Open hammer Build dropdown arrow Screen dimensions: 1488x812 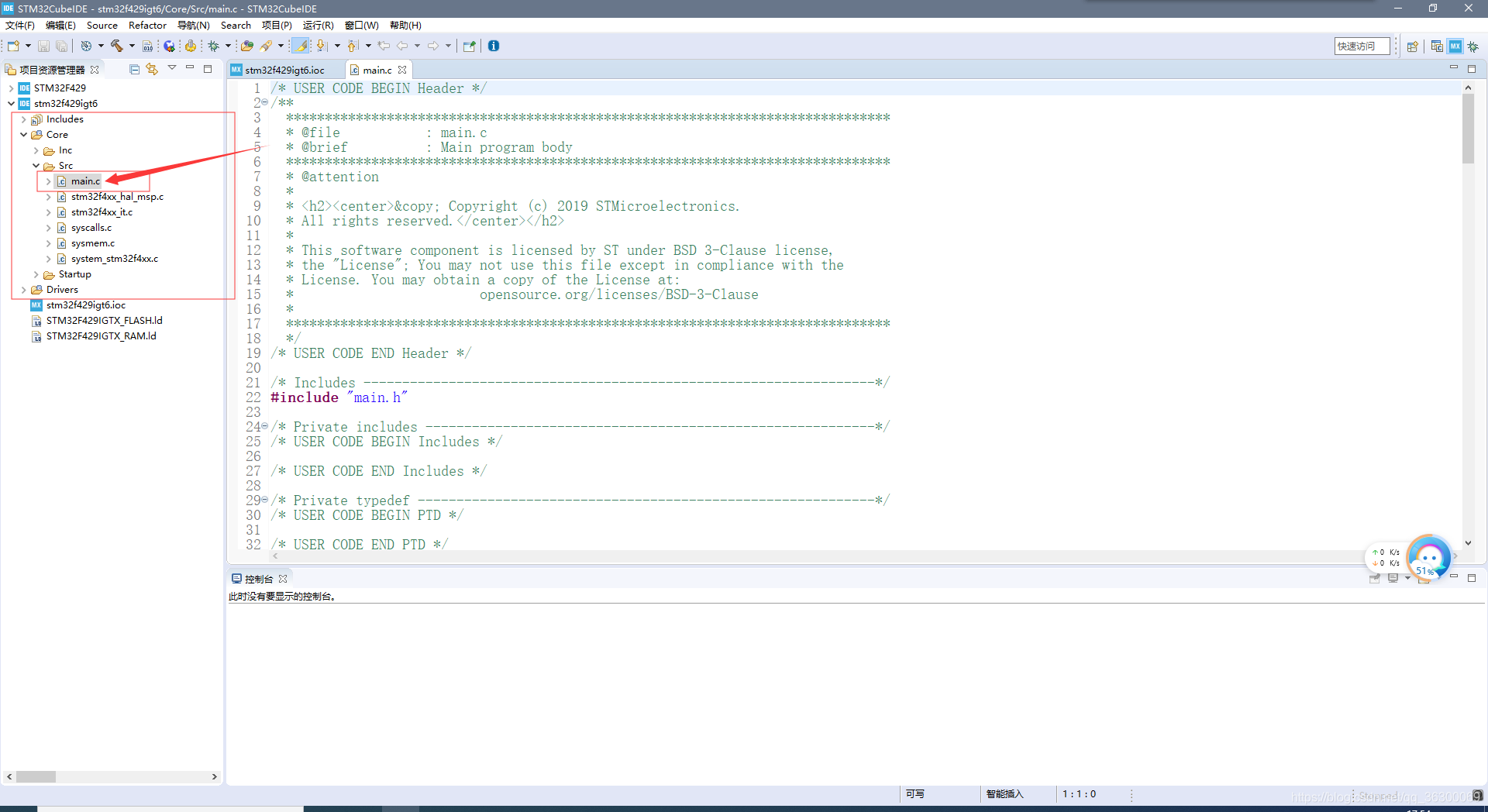tap(132, 46)
